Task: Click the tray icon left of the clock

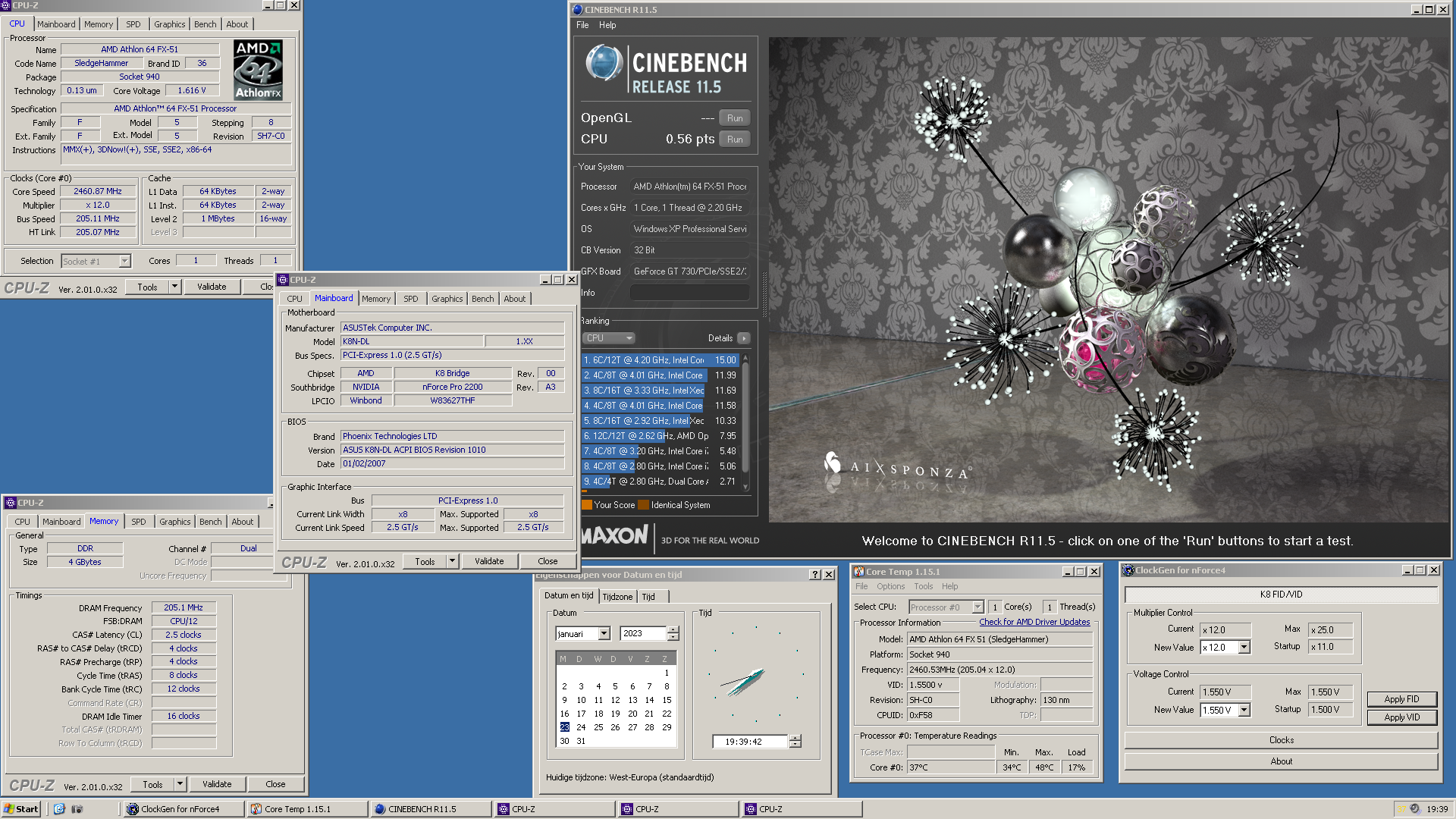Action: 1414,809
